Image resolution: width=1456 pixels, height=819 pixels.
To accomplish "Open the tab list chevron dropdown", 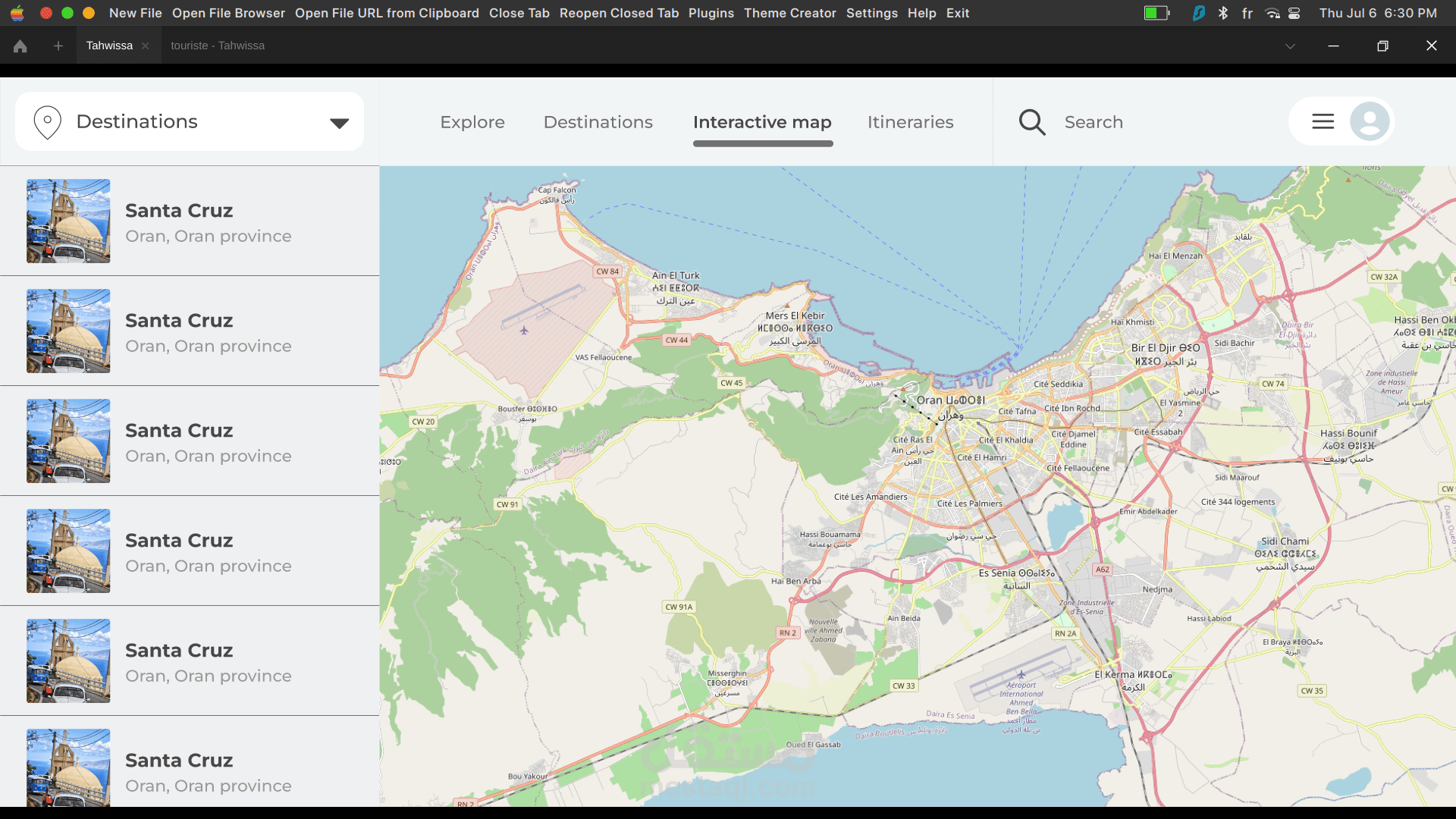I will [1290, 46].
